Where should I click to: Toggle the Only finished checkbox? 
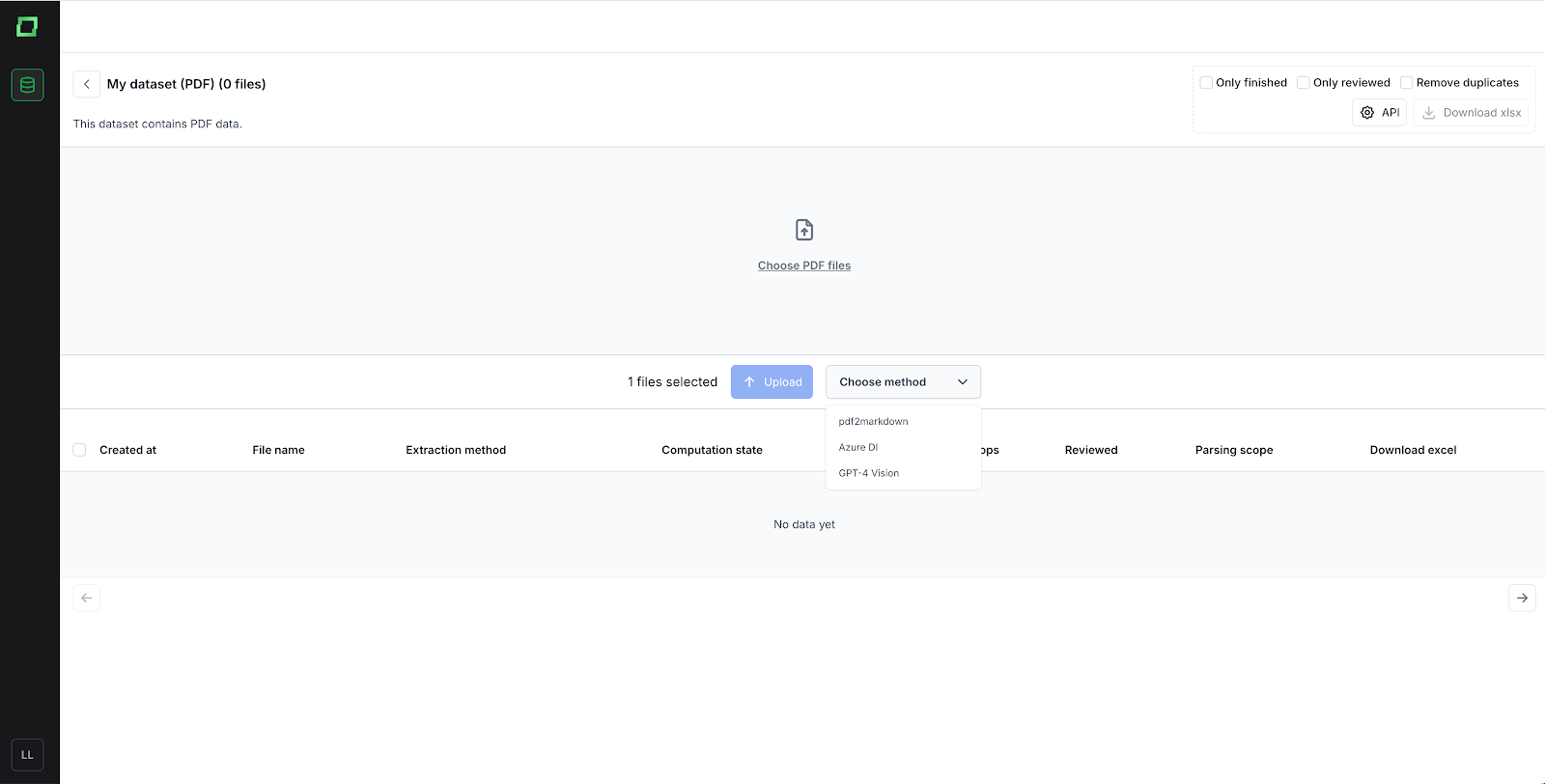point(1206,83)
